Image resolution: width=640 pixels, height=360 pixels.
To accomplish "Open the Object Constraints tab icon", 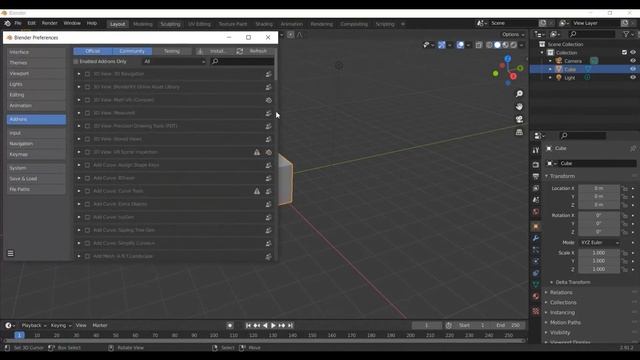I will click(x=536, y=273).
